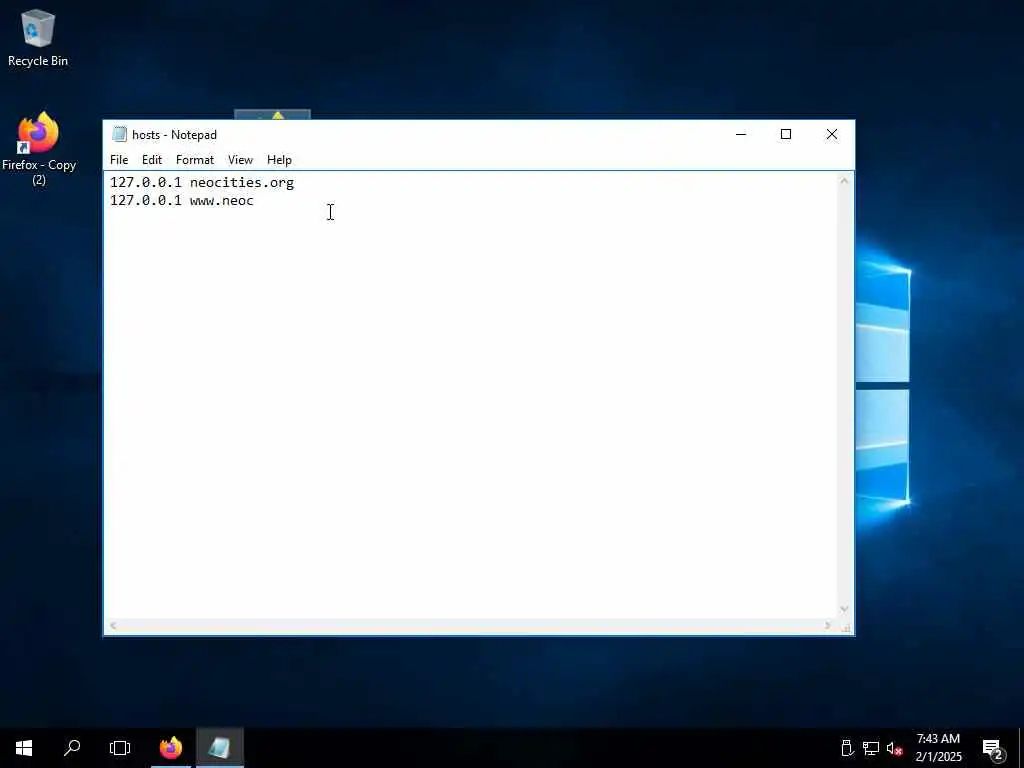Viewport: 1024px width, 768px height.
Task: Open the network status tray icon
Action: click(871, 748)
